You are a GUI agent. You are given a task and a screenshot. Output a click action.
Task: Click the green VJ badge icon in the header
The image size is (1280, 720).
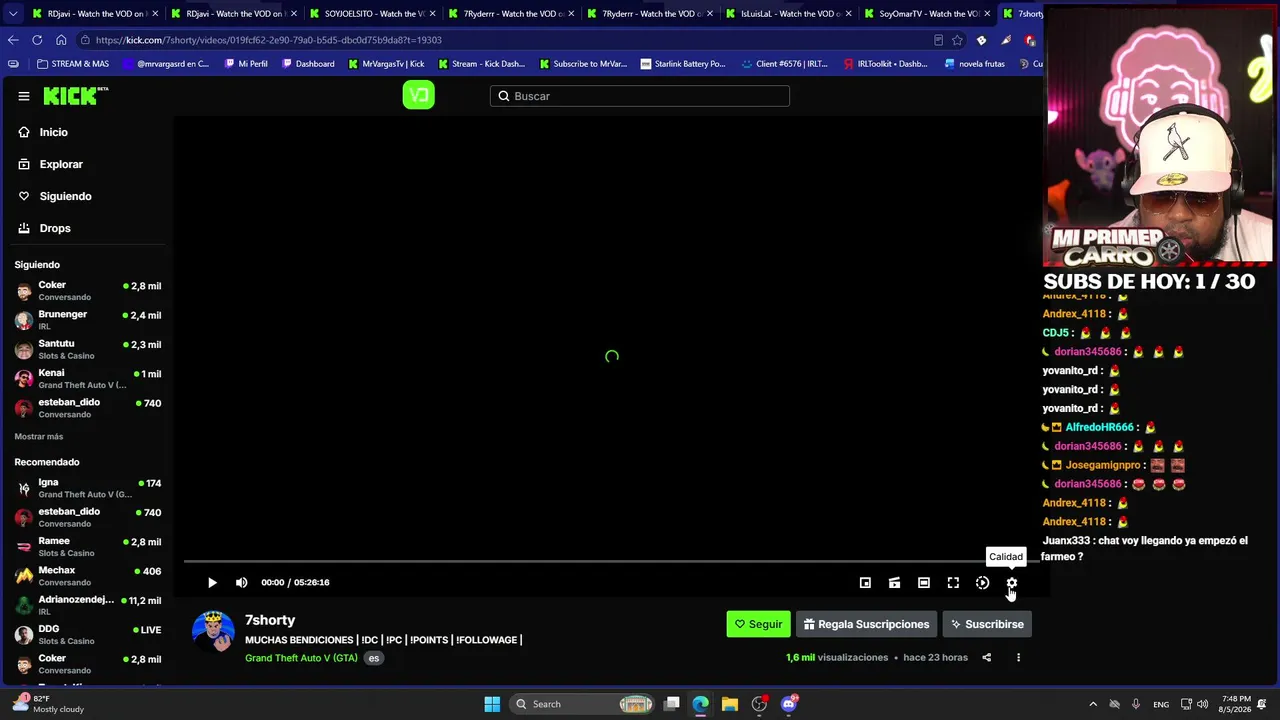click(418, 95)
